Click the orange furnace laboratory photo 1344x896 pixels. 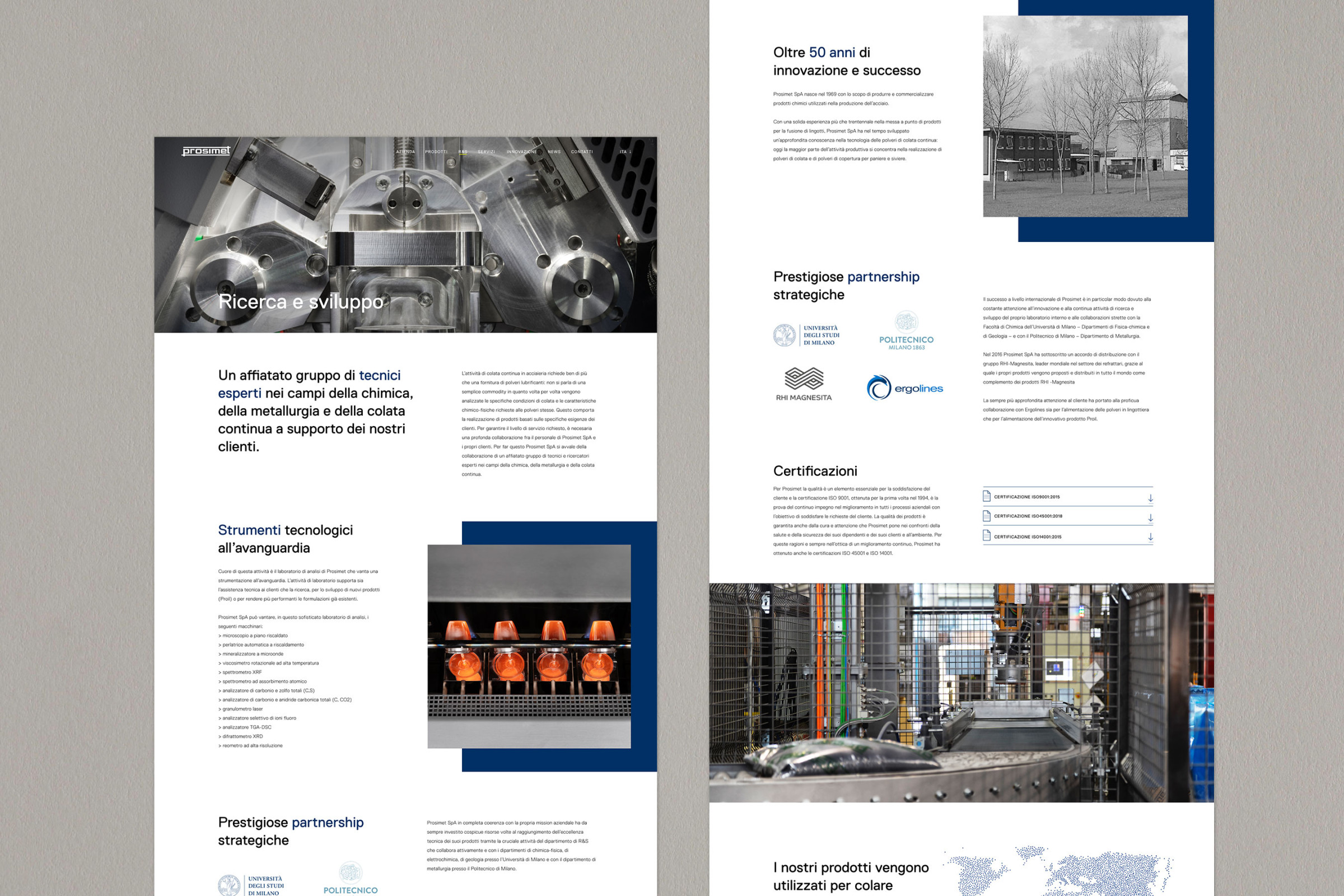click(529, 646)
